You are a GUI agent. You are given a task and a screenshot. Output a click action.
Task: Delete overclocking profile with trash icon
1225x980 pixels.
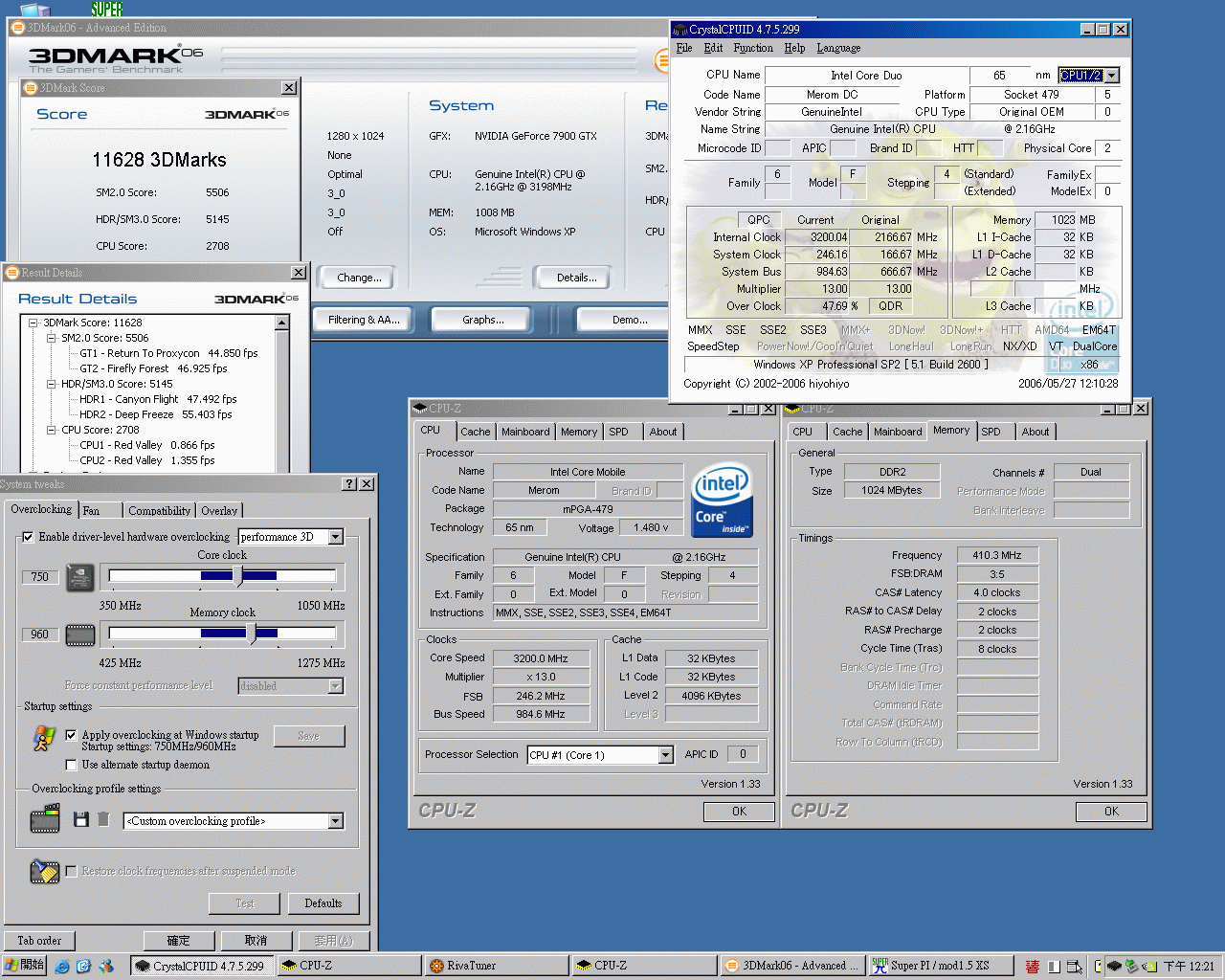pyautogui.click(x=103, y=819)
